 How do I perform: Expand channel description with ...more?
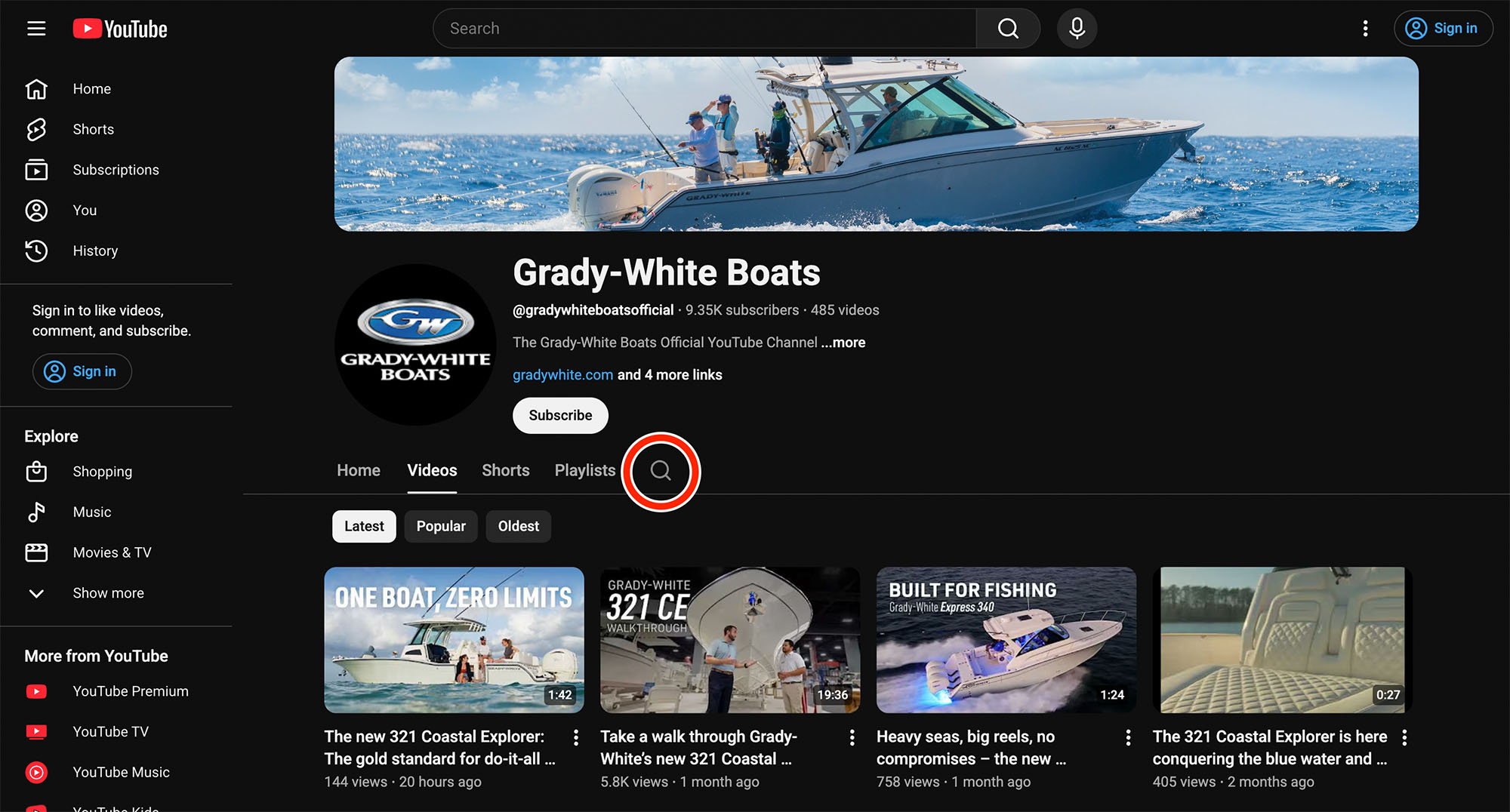[x=843, y=343]
